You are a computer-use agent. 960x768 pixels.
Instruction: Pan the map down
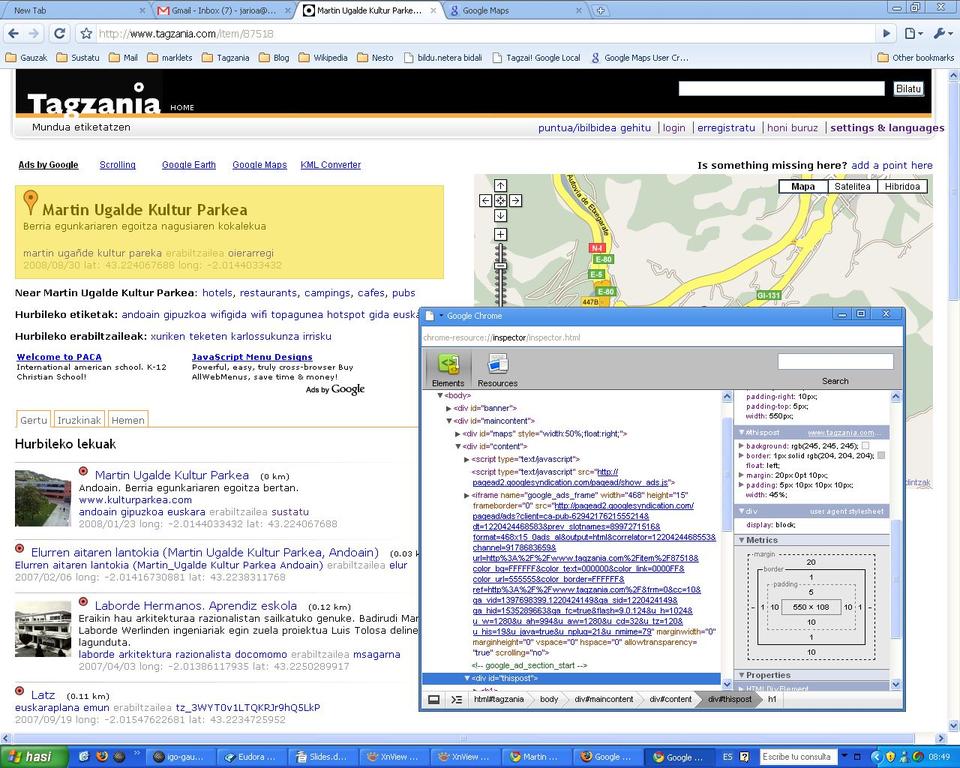pos(500,216)
